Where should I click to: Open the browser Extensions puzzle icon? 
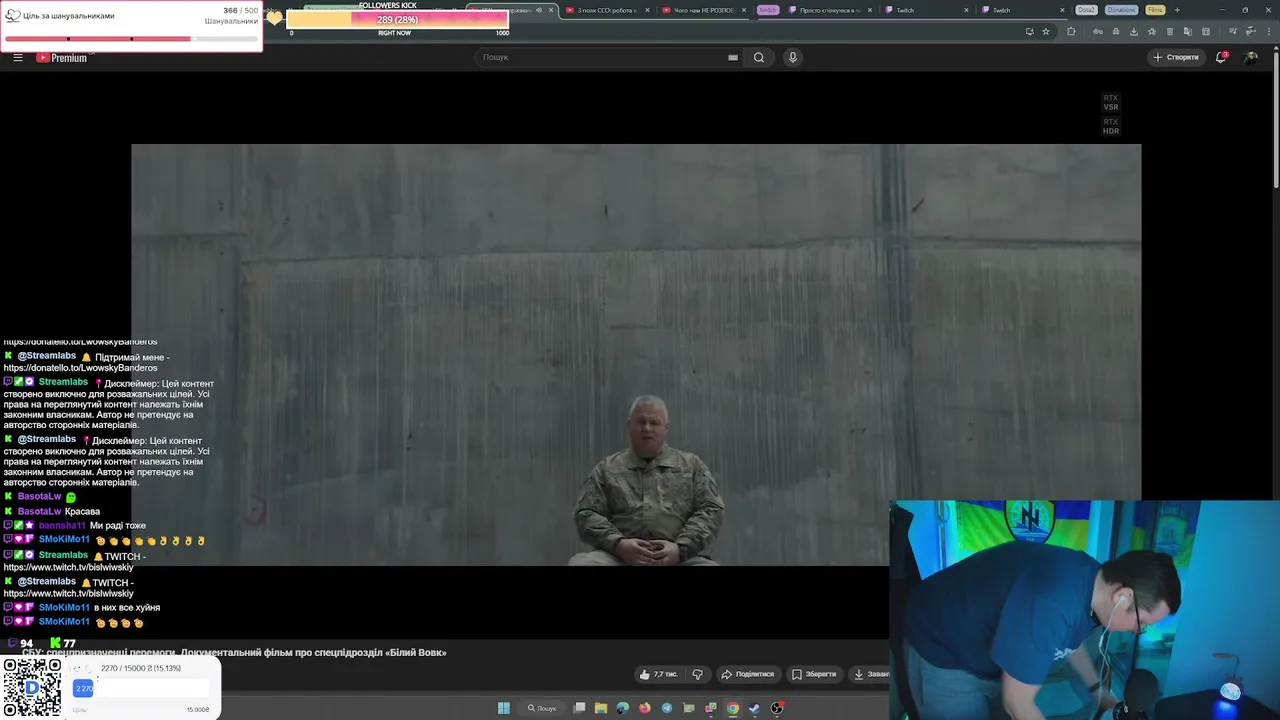[x=1071, y=31]
